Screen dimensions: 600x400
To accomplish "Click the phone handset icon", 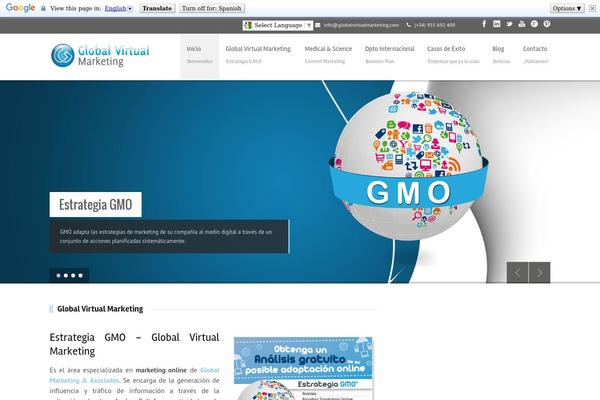I will tap(409, 25).
